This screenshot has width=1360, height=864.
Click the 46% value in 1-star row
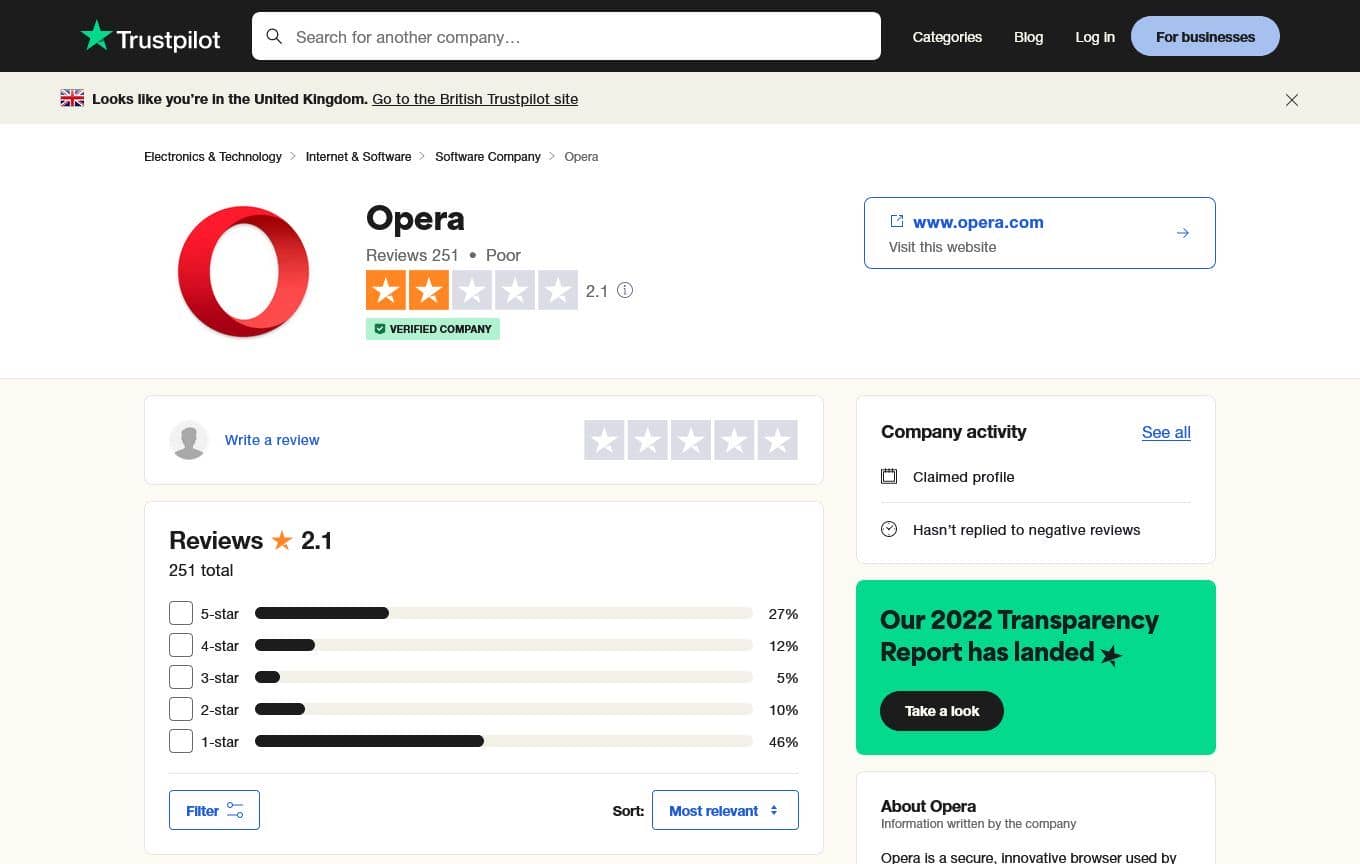coord(783,742)
